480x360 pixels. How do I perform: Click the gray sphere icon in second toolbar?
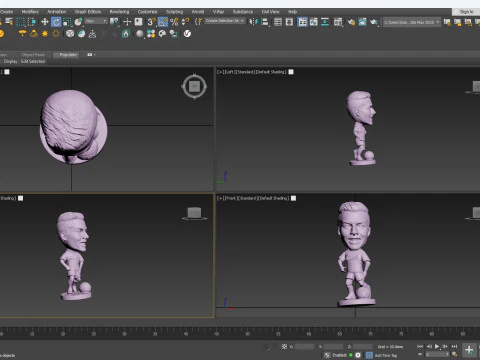[x=140, y=34]
